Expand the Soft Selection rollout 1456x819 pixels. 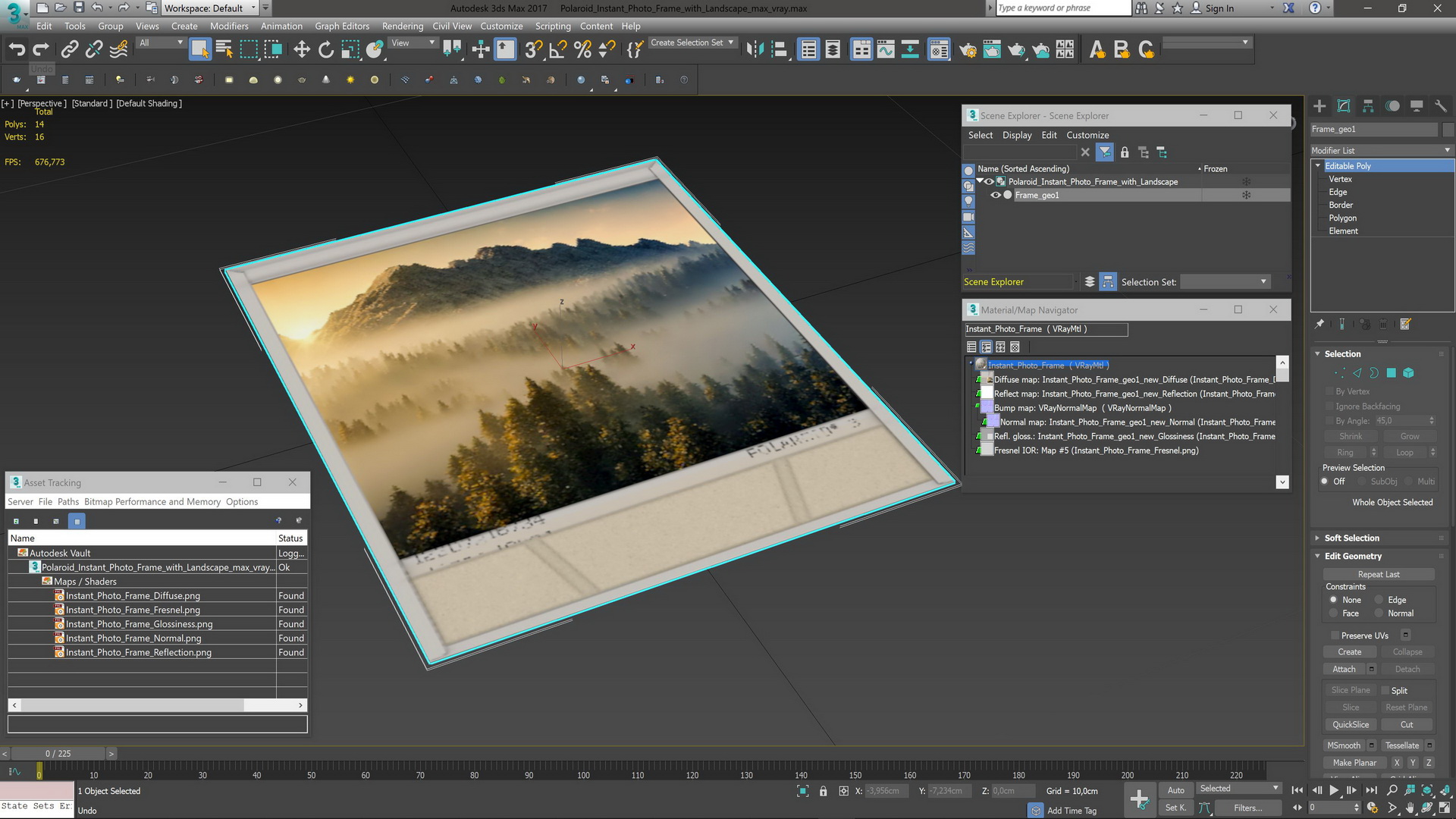point(1351,538)
